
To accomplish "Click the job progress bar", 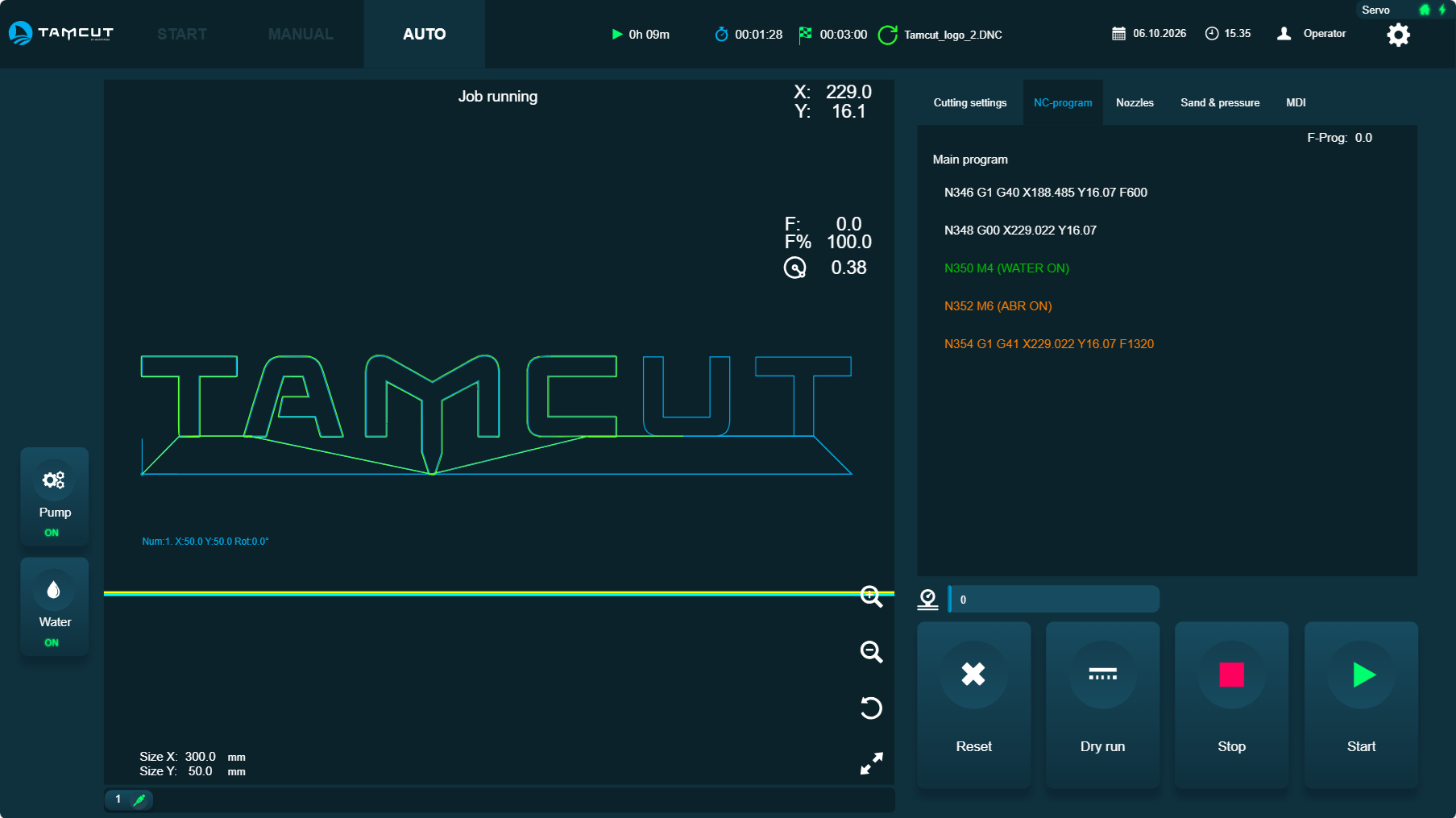I will (499, 593).
